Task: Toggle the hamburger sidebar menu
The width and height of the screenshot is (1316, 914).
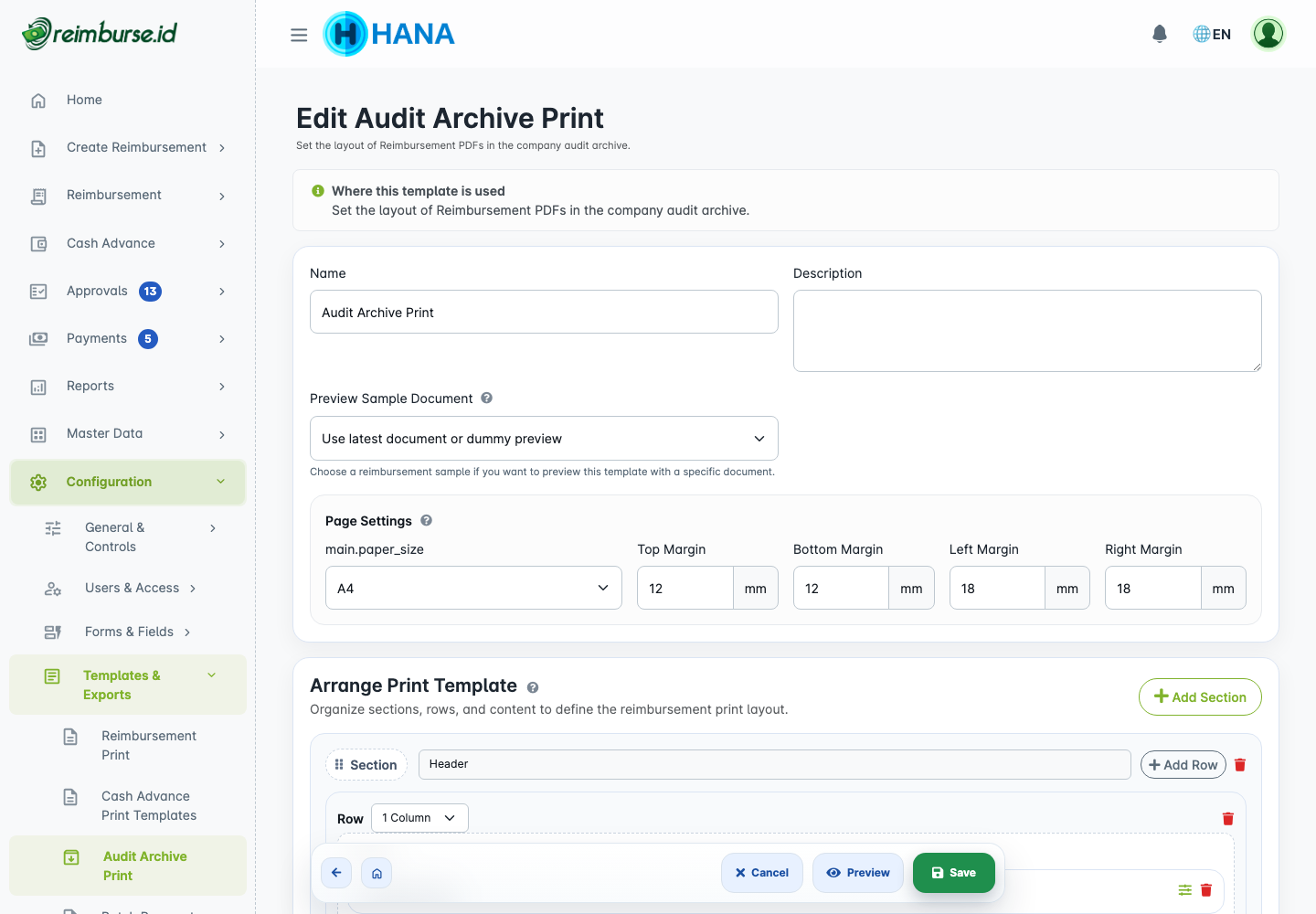Action: [x=299, y=35]
